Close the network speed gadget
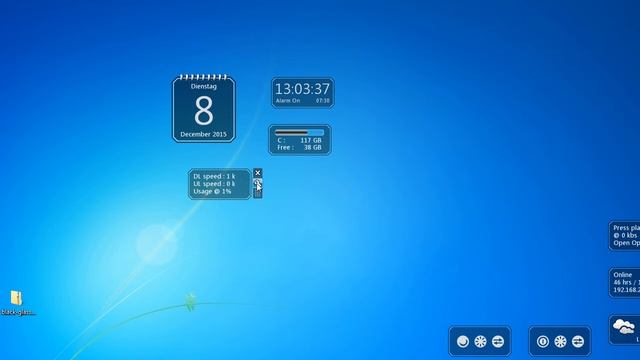640x360 pixels. 258,173
